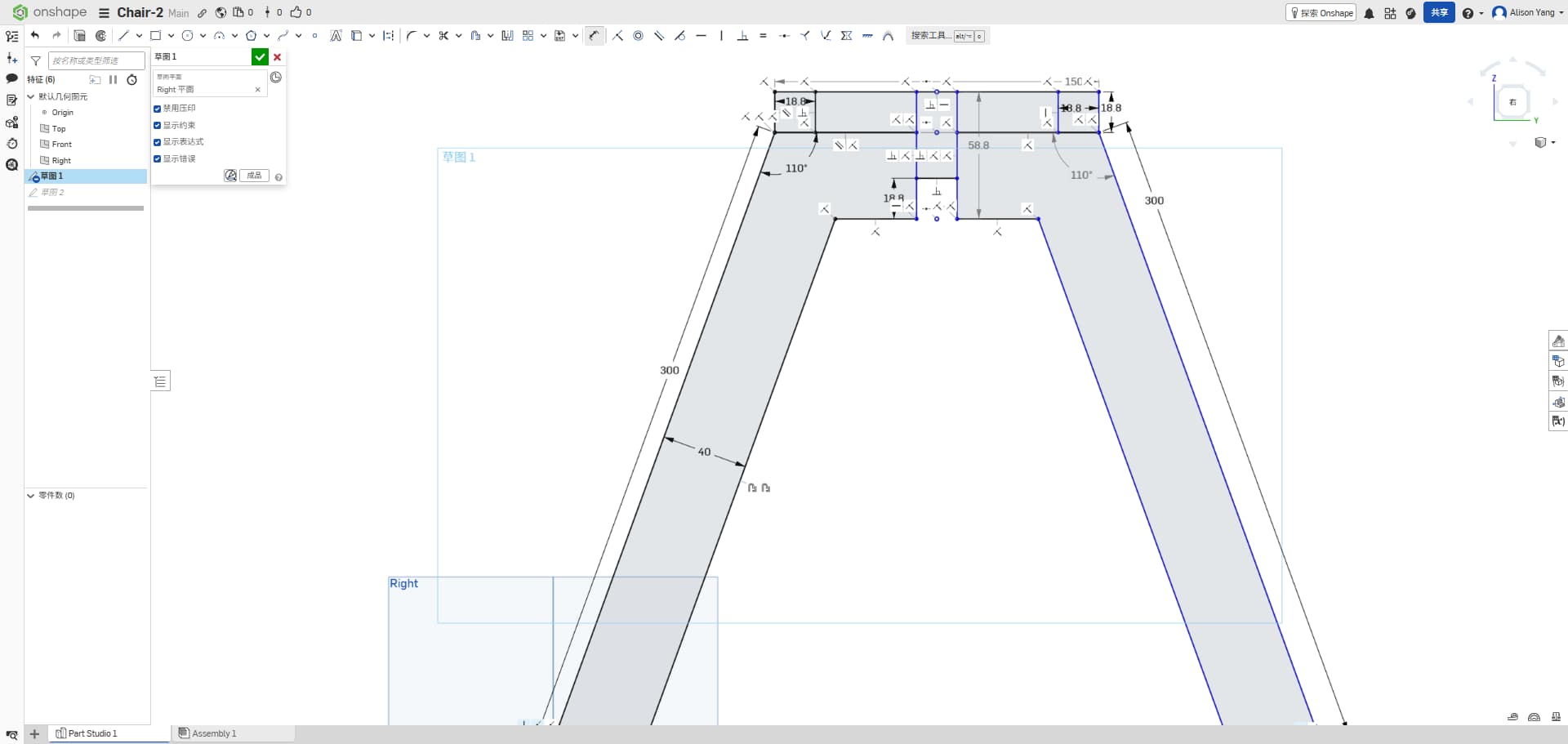The image size is (1568, 744).
Task: Open the Alison Yang account dropdown
Action: (1527, 12)
